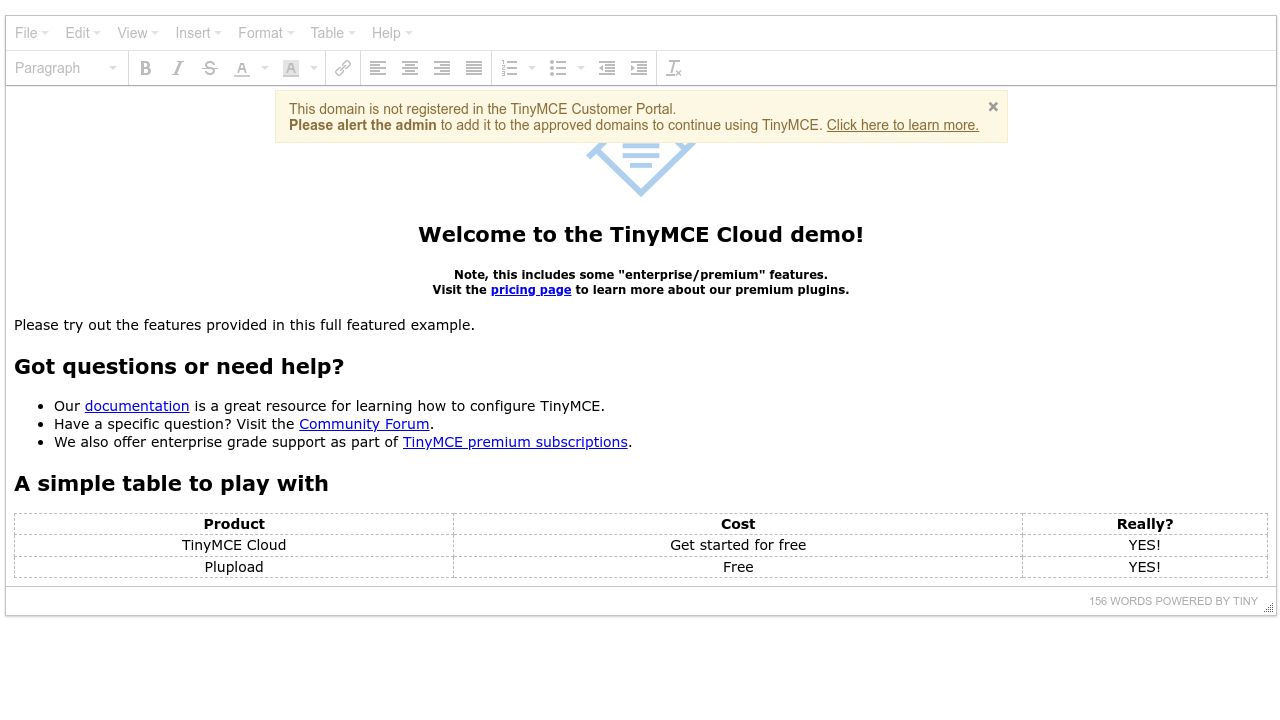The width and height of the screenshot is (1280, 720).
Task: Align text right
Action: coord(442,68)
